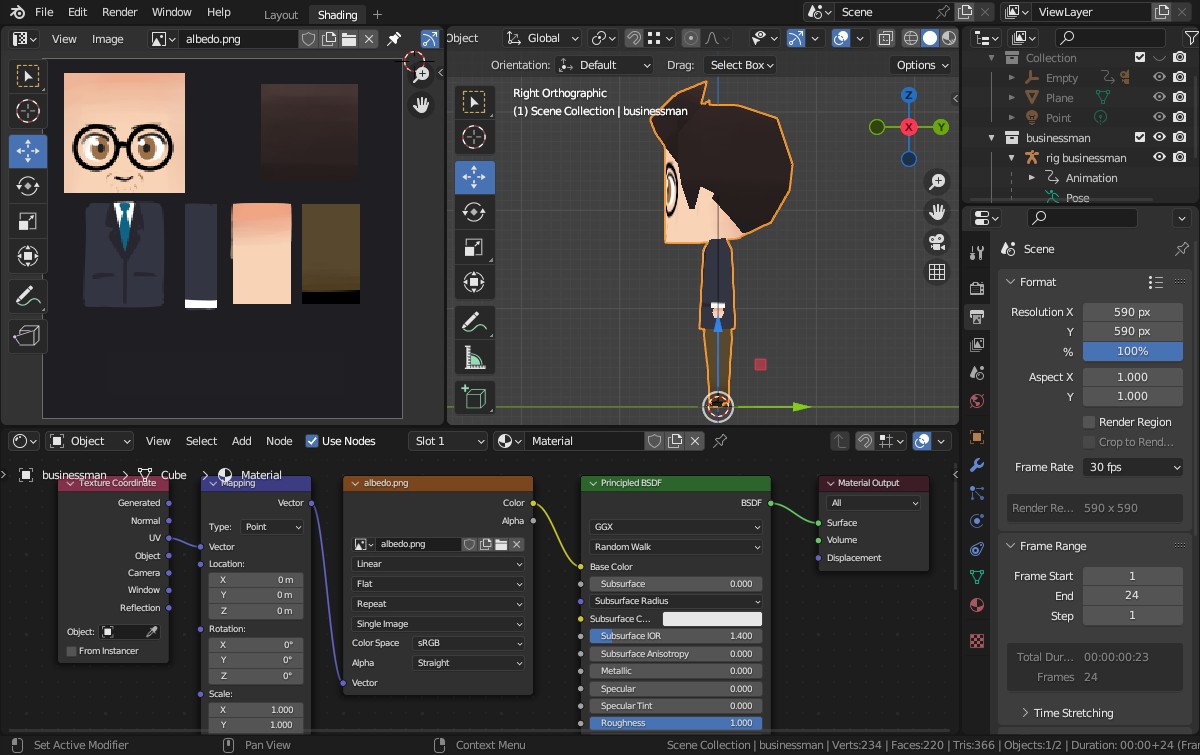Image resolution: width=1200 pixels, height=755 pixels.
Task: Click the pan hand icon in image editor
Action: point(421,104)
